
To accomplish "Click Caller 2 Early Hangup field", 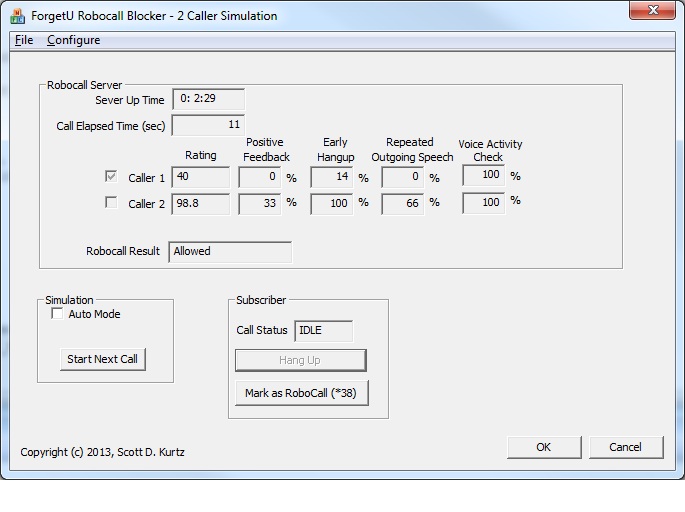I will pyautogui.click(x=332, y=204).
